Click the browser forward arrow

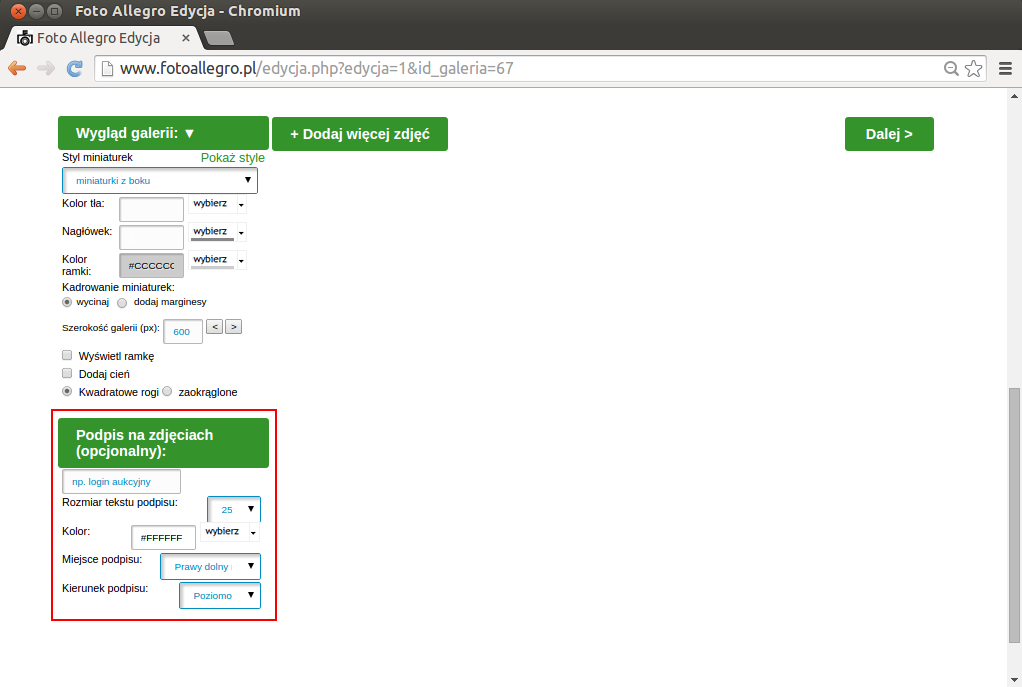46,68
